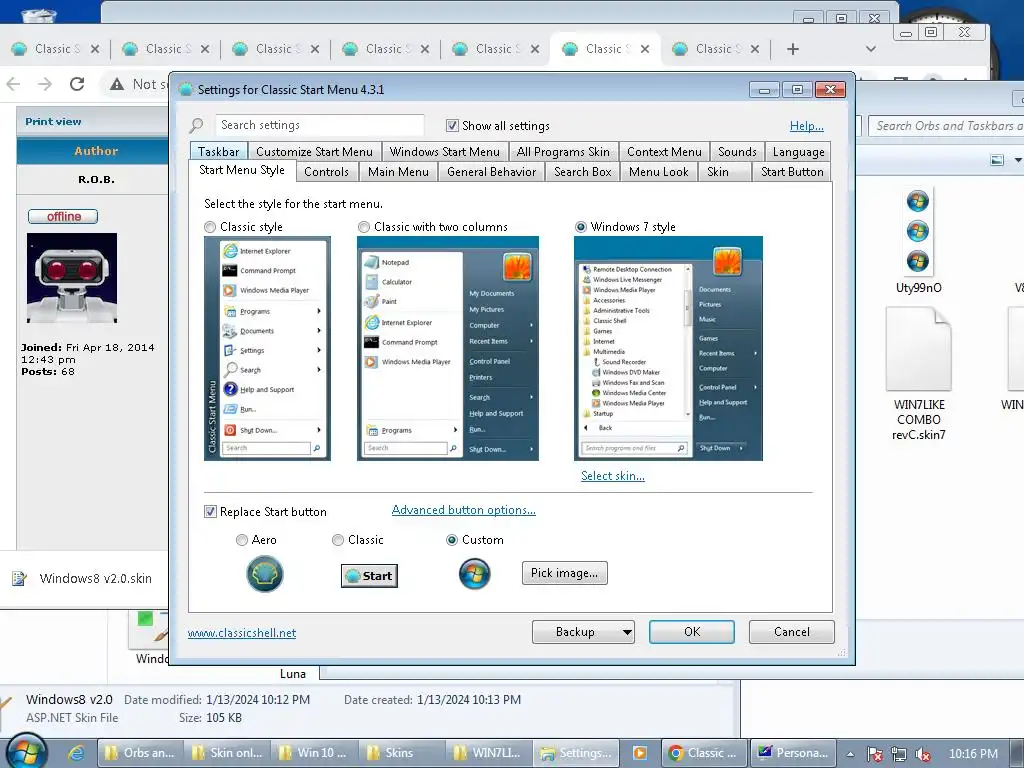Click the Print view link in browser
Image resolution: width=1024 pixels, height=768 pixels.
point(54,121)
